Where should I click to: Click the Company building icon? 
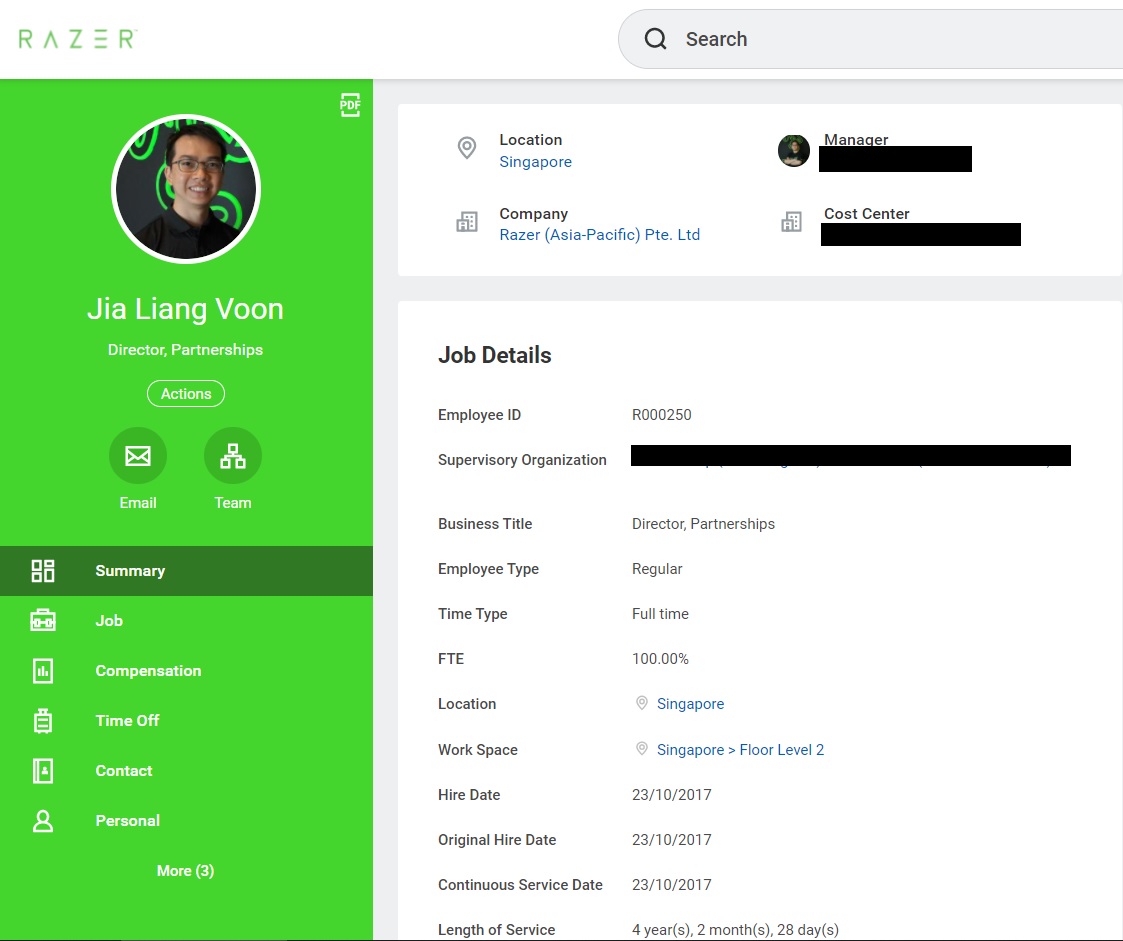(x=467, y=222)
